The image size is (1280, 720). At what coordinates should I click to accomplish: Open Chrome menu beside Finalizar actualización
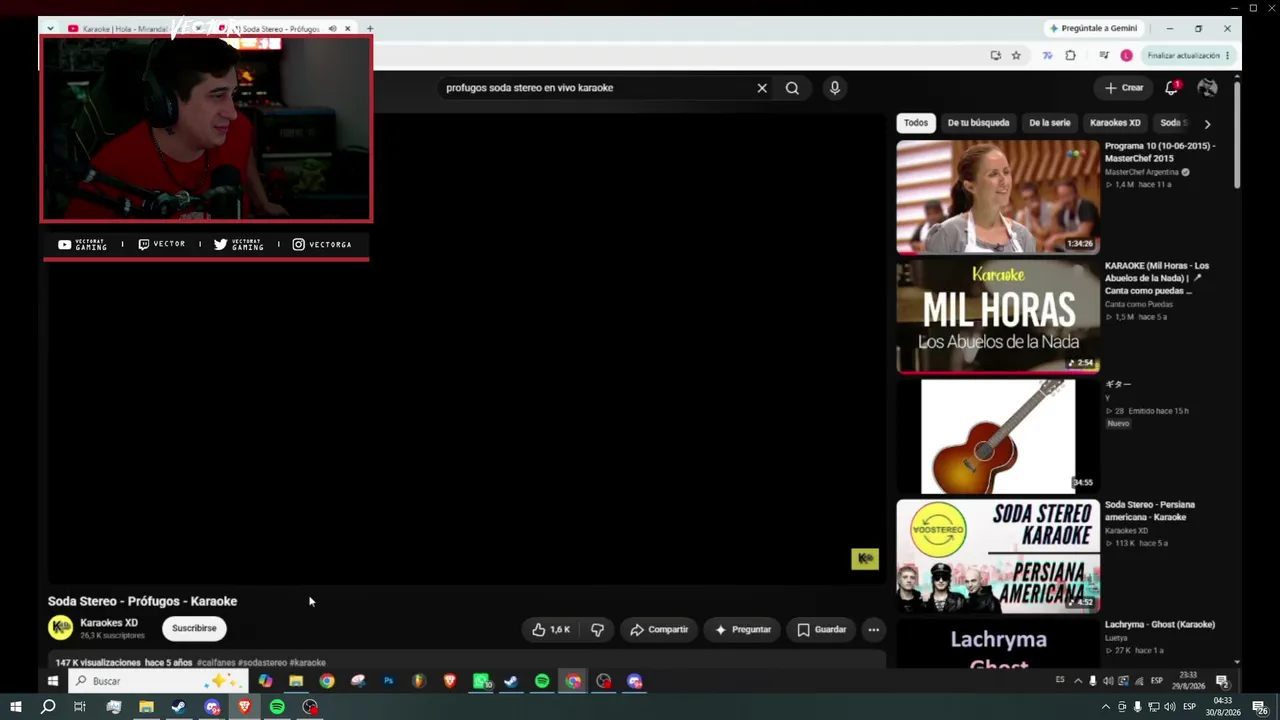click(x=1228, y=56)
